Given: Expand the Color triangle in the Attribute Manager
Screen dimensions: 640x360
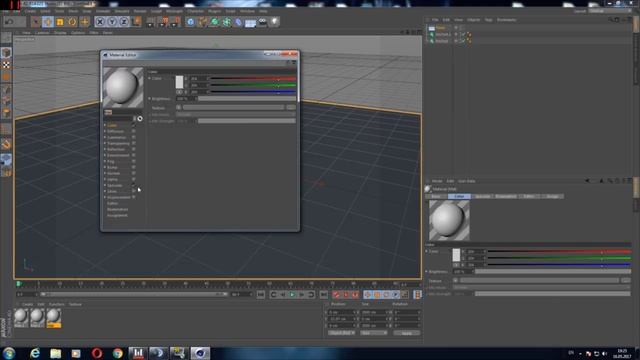Looking at the screenshot, I should tap(427, 251).
